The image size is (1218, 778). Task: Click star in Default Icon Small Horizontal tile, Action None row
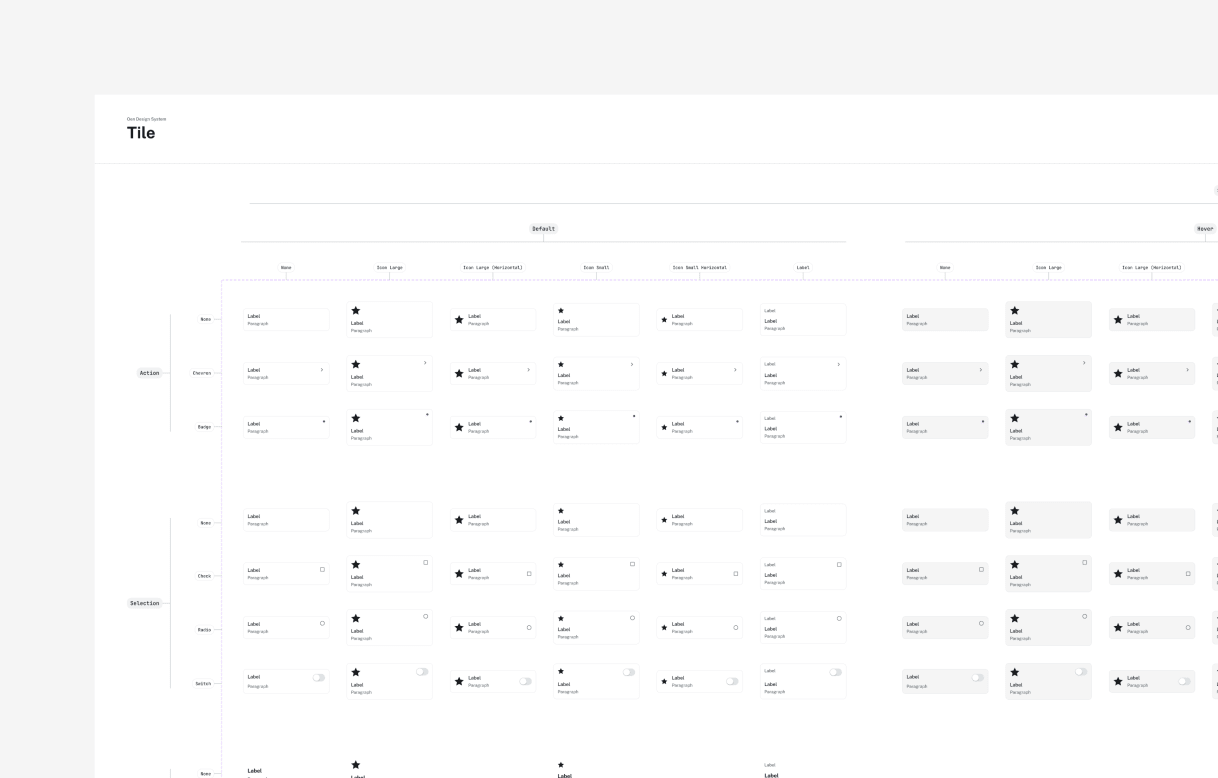(664, 320)
